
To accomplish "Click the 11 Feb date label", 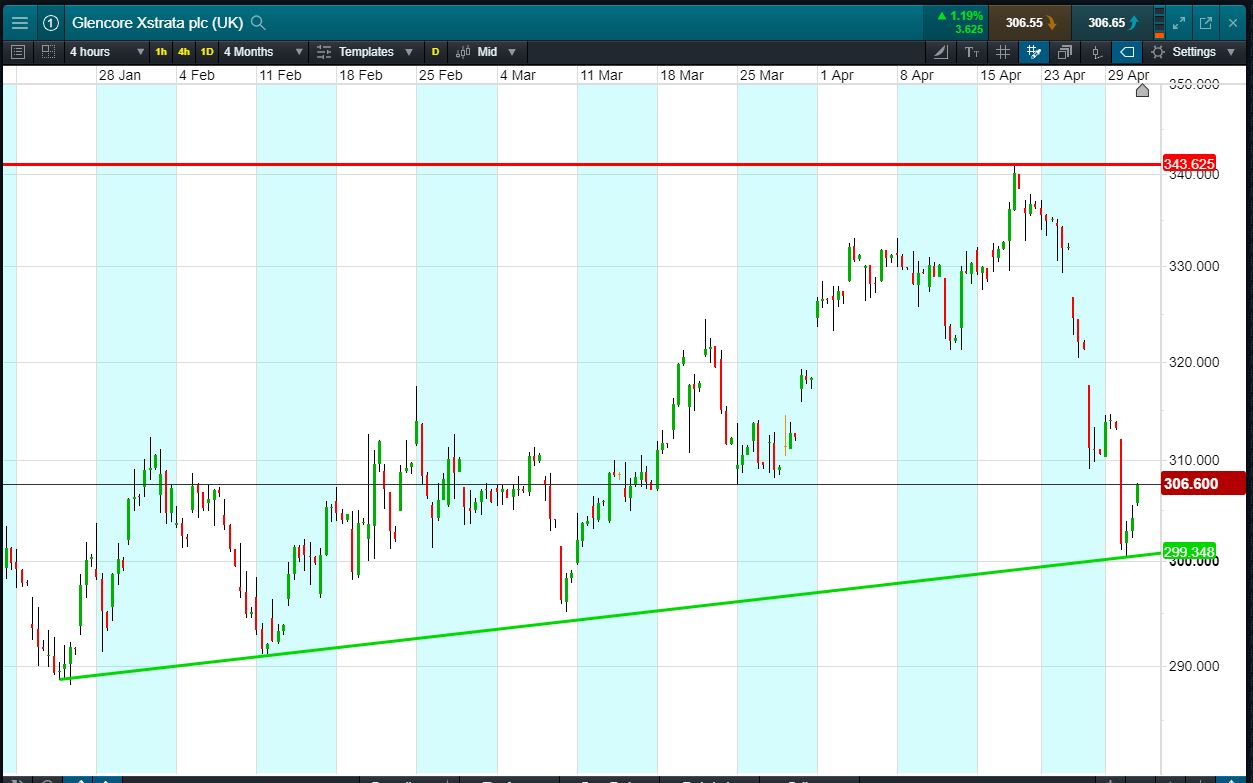I will (x=280, y=75).
